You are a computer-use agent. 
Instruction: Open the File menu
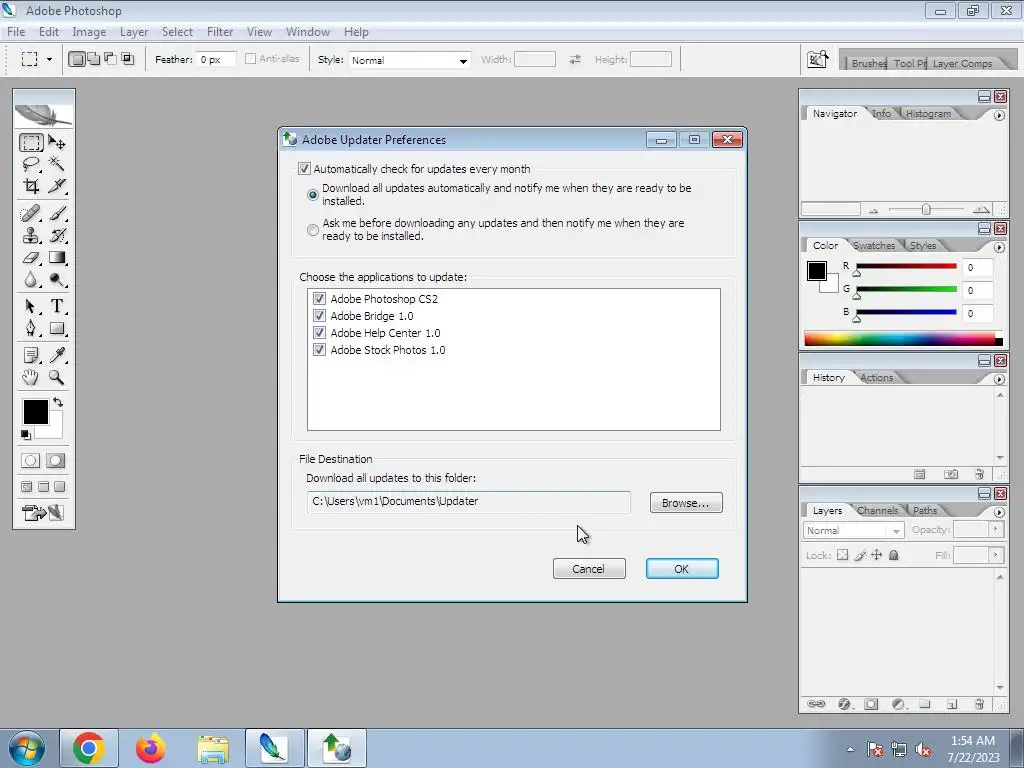point(16,32)
